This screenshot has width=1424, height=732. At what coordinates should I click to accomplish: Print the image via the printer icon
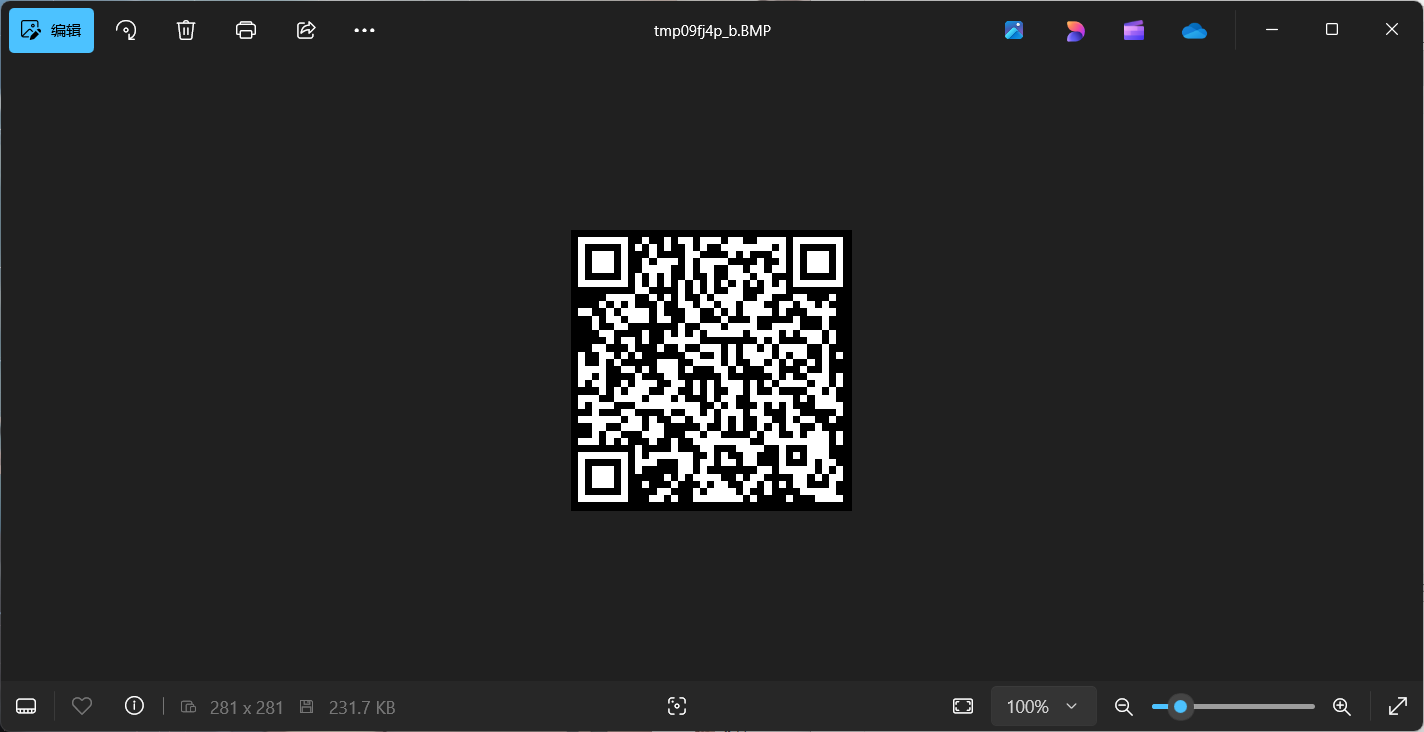[x=246, y=30]
